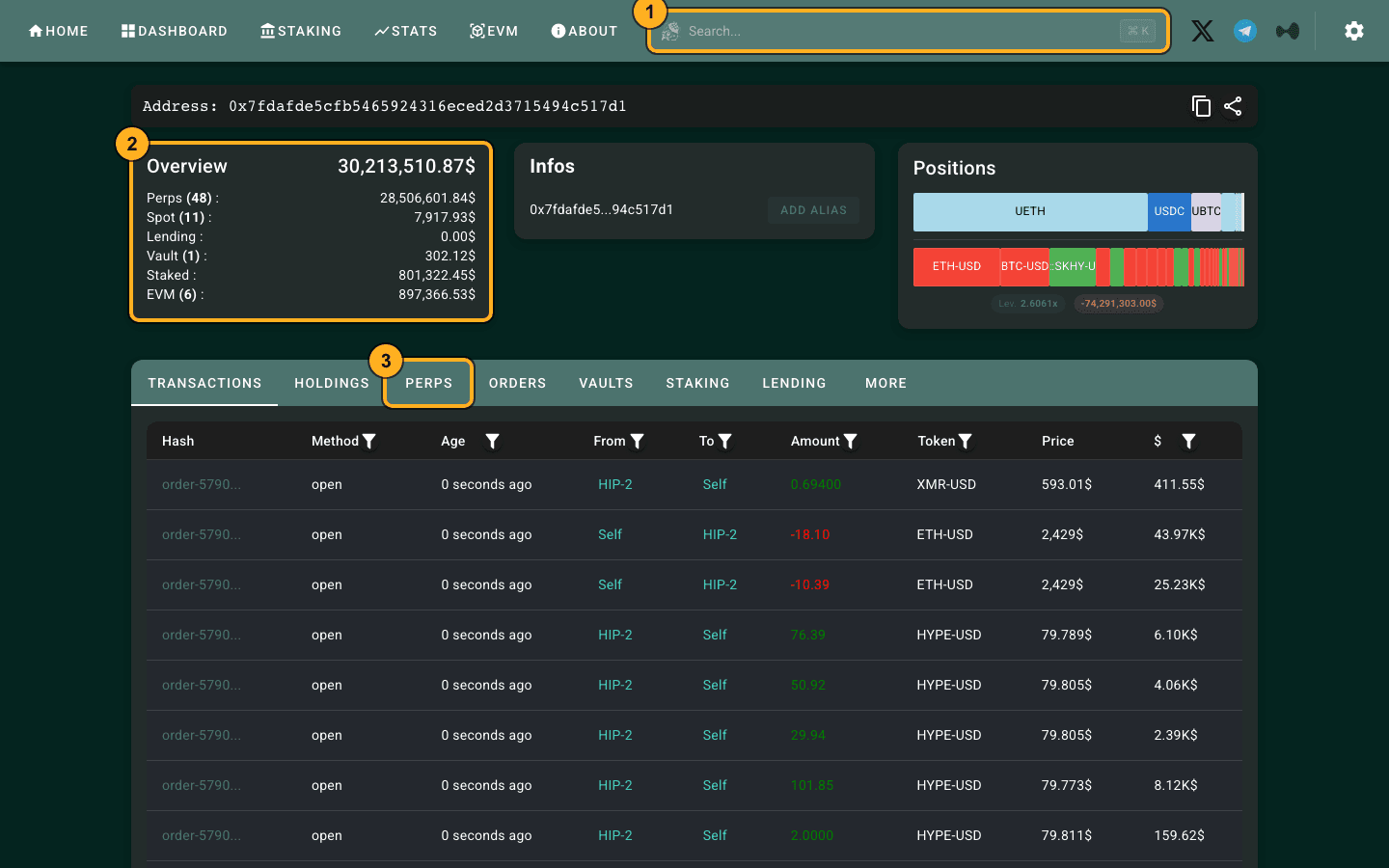Select the Transactions tab
The width and height of the screenshot is (1389, 868).
(204, 383)
